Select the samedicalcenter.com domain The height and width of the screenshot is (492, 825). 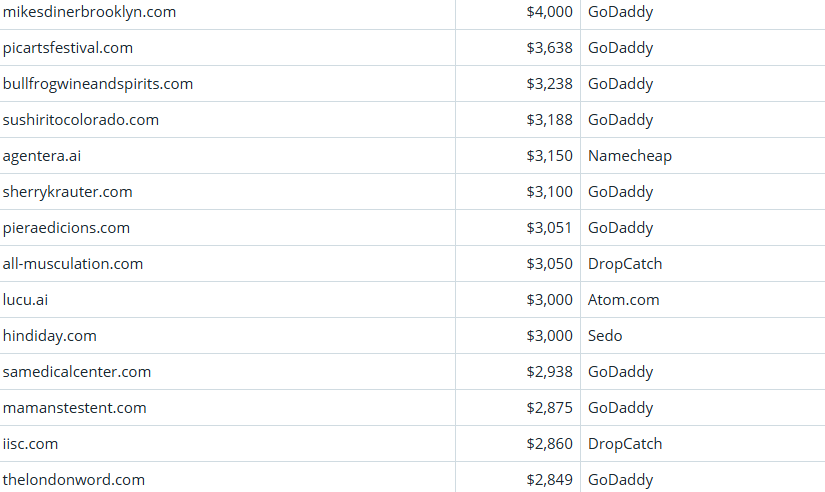77,372
